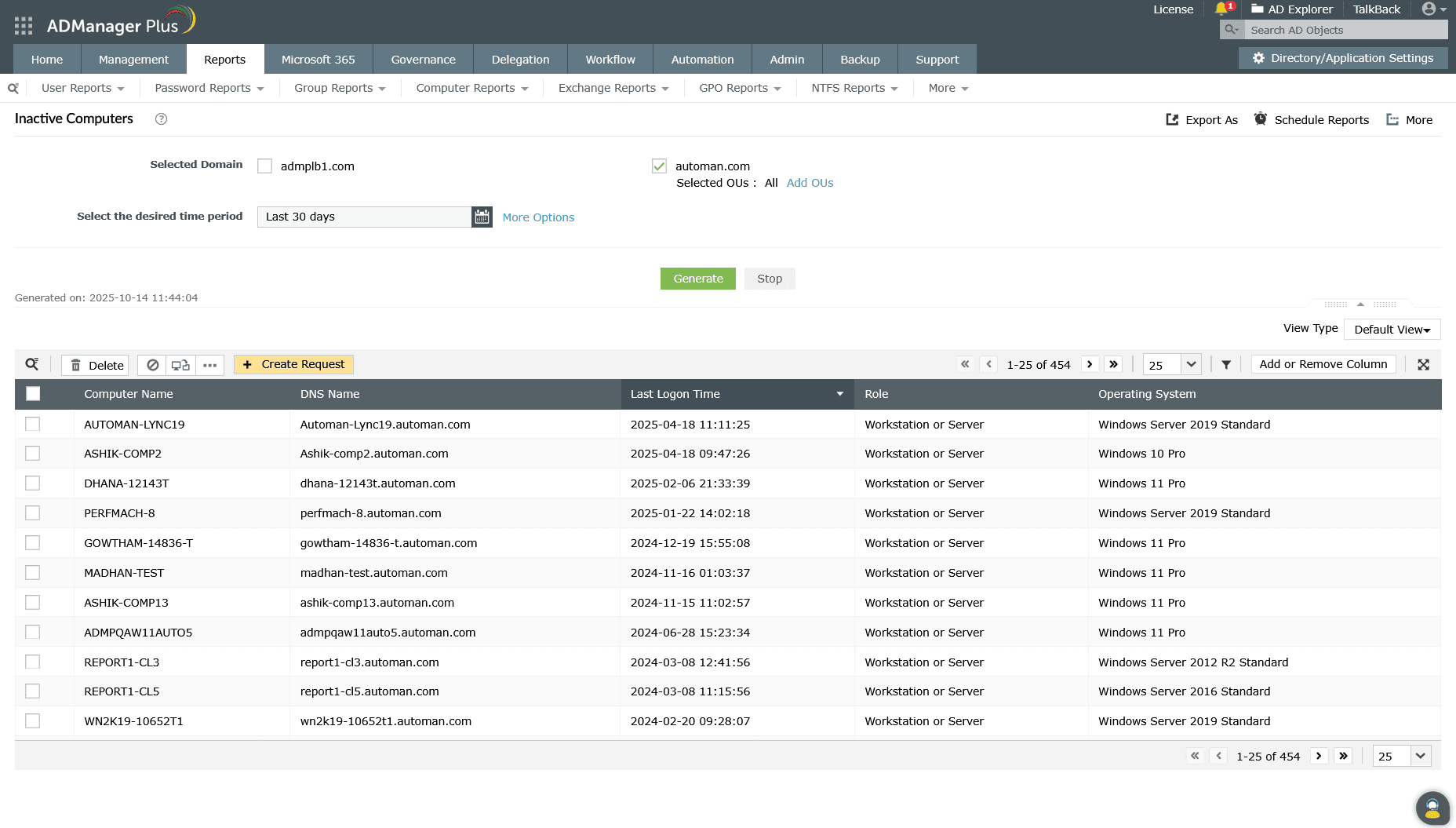1456x828 pixels.
Task: Open the Workflow tab
Action: [x=610, y=59]
